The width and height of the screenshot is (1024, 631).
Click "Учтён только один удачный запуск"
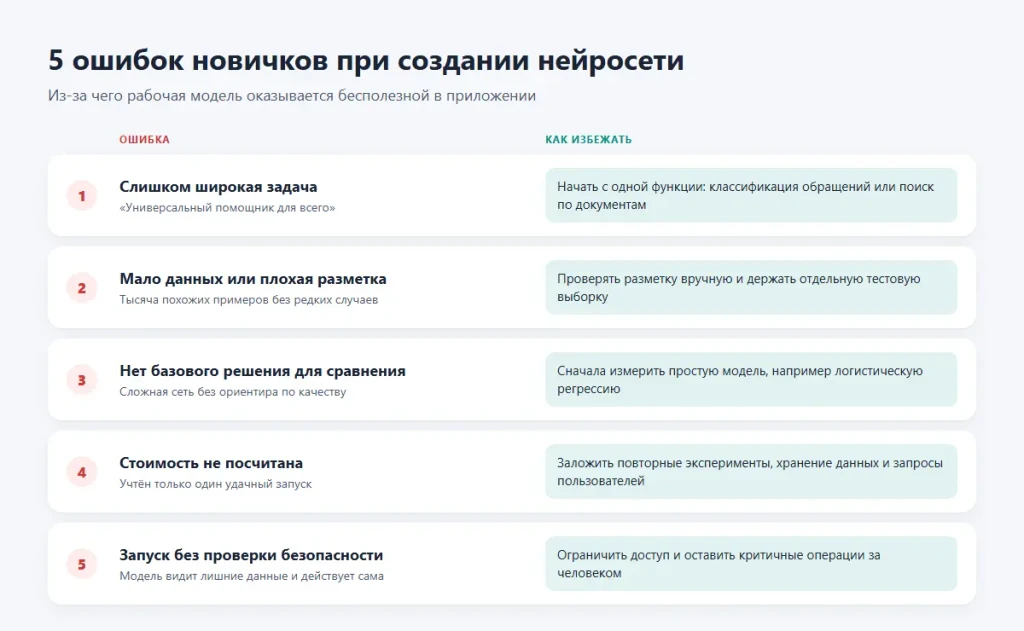pyautogui.click(x=216, y=484)
